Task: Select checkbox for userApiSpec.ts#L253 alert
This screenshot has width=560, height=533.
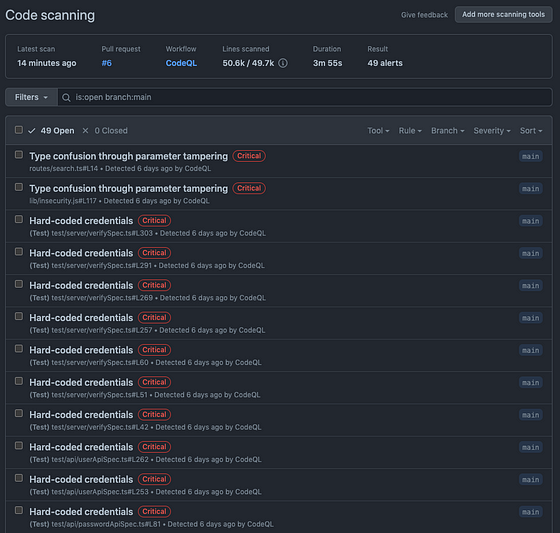Action: pos(19,478)
